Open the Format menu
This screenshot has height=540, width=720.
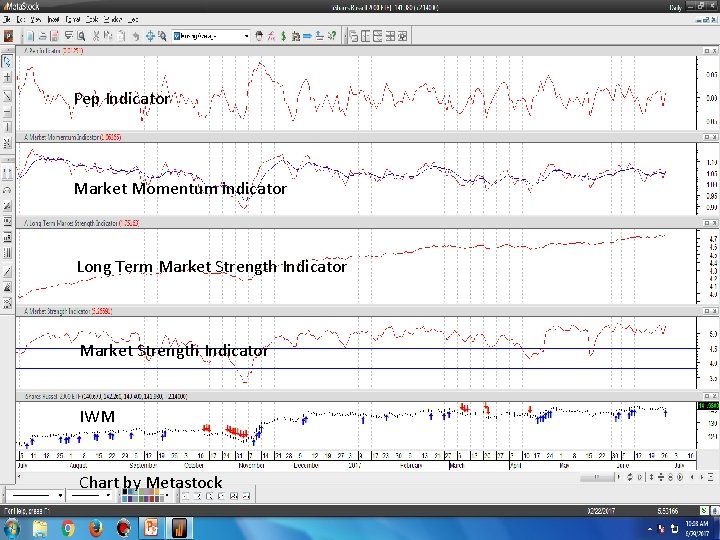pos(73,20)
